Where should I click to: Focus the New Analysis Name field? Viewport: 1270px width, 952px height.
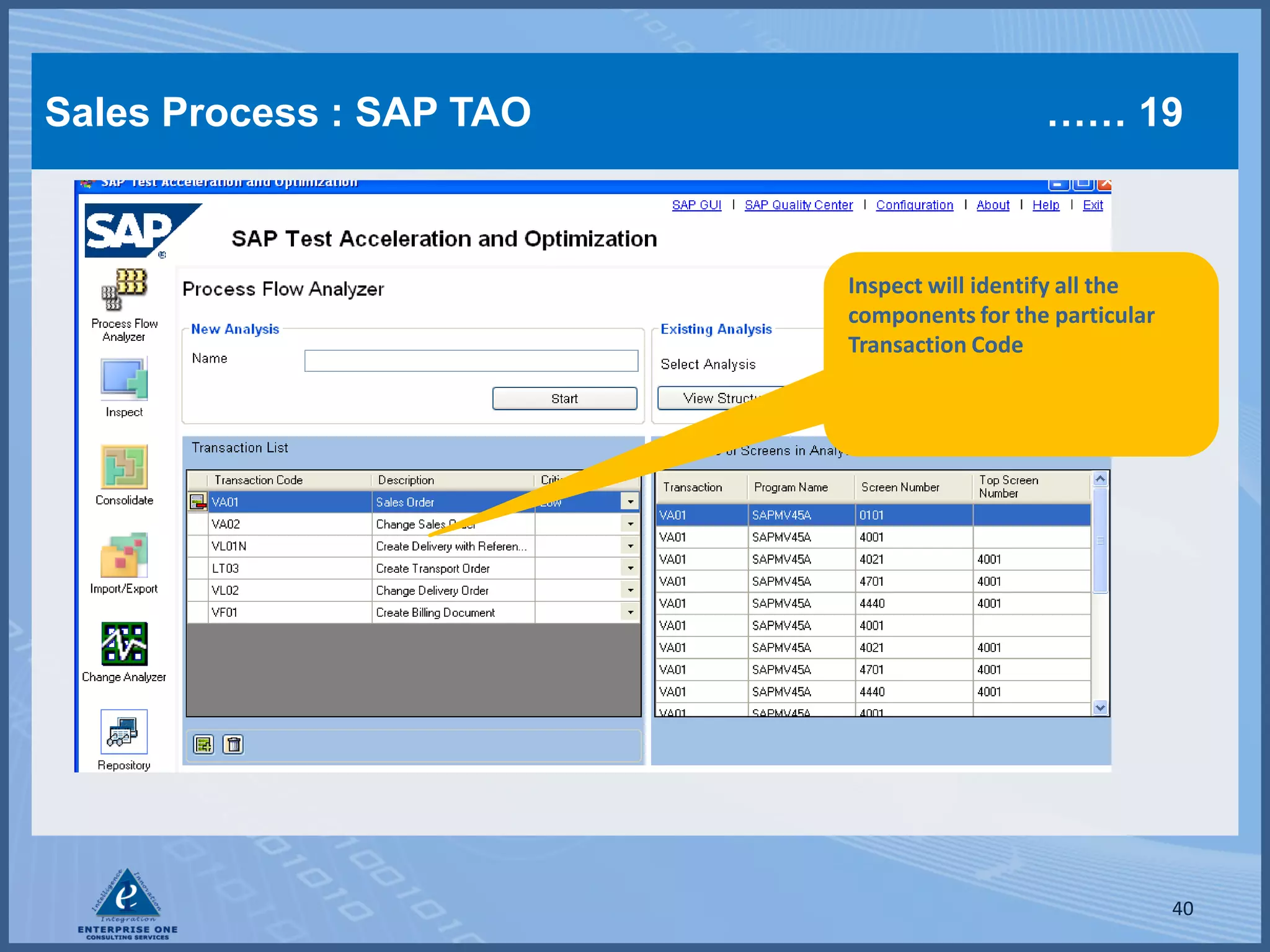pyautogui.click(x=471, y=361)
